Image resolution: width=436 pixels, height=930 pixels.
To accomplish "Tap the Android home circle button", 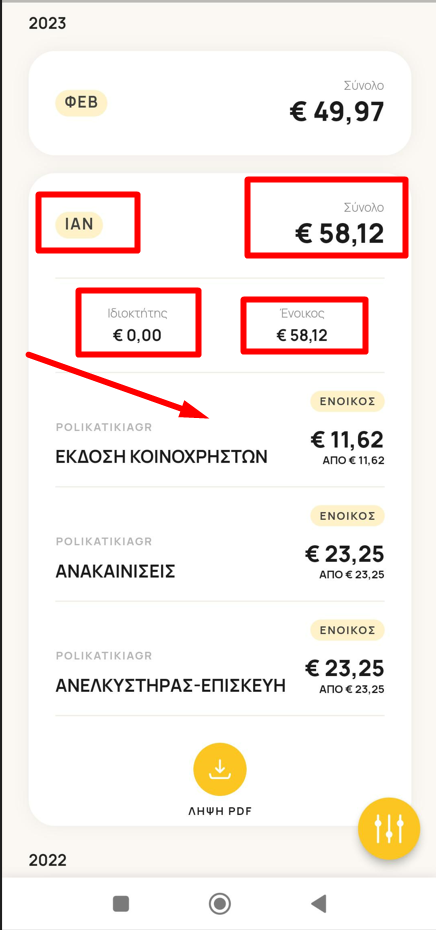I will (220, 903).
